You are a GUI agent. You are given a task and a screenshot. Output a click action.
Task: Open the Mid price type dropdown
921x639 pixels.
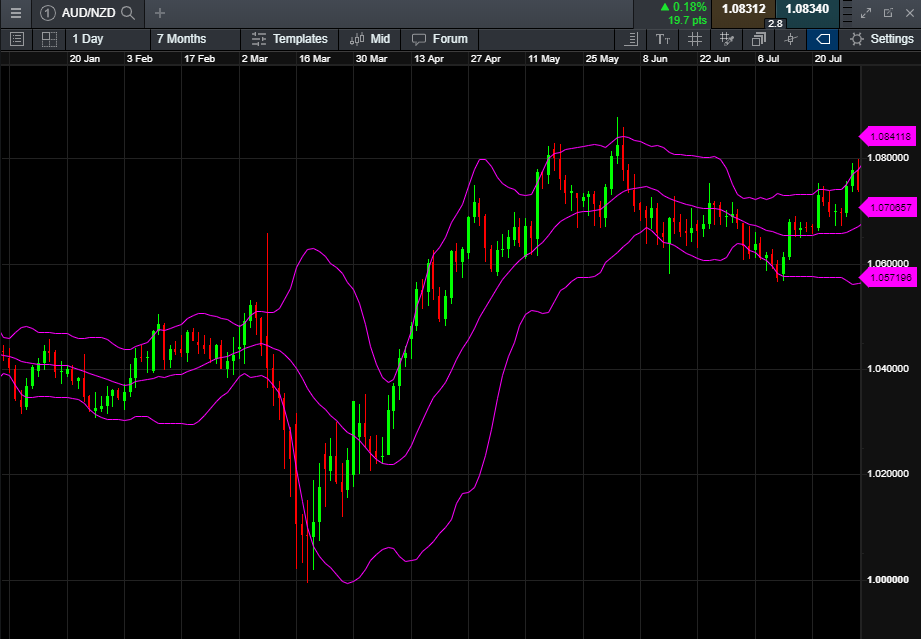pos(369,39)
